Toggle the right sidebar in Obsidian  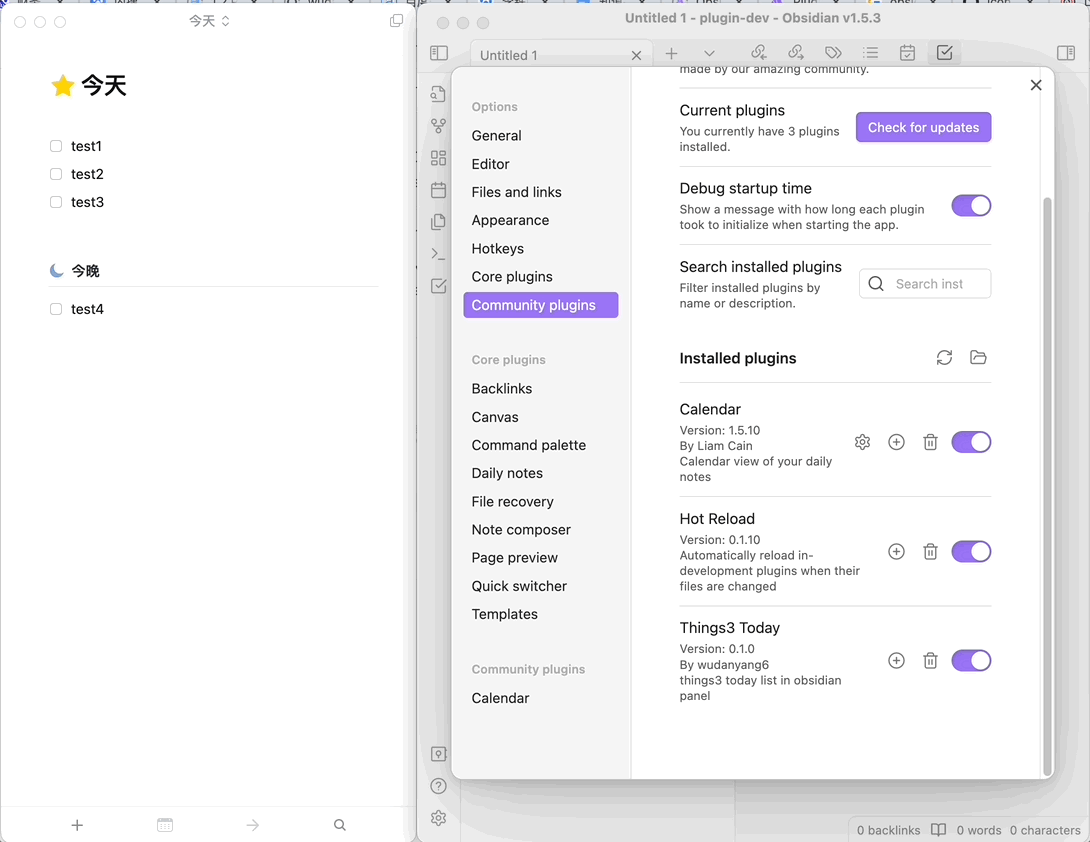click(1066, 53)
